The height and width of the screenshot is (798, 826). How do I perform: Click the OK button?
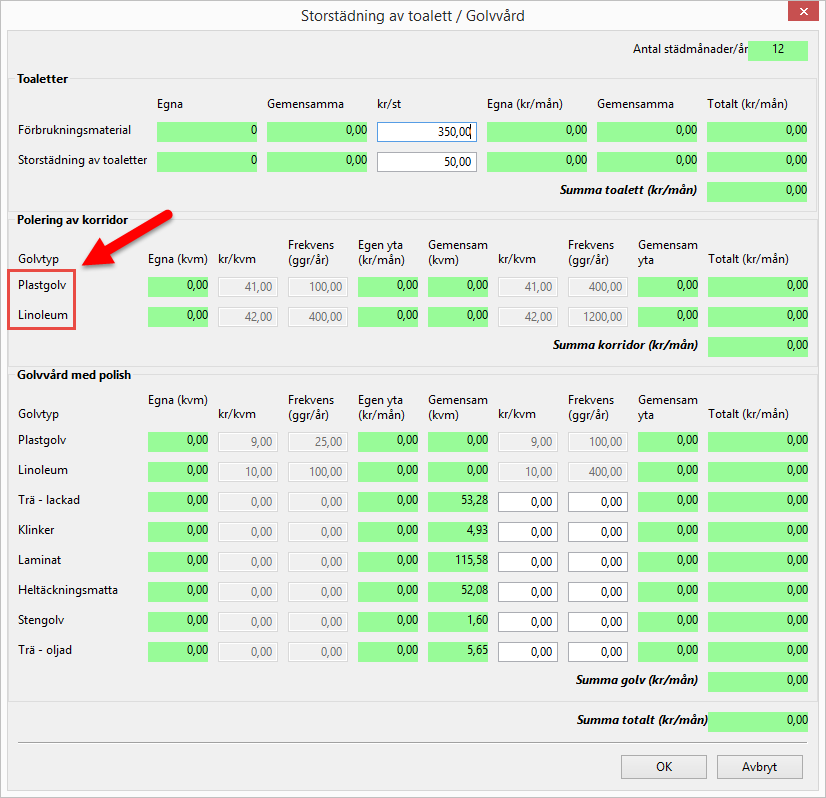[663, 767]
